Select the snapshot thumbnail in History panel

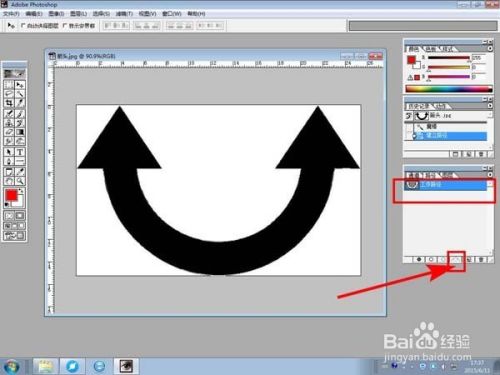(422, 116)
